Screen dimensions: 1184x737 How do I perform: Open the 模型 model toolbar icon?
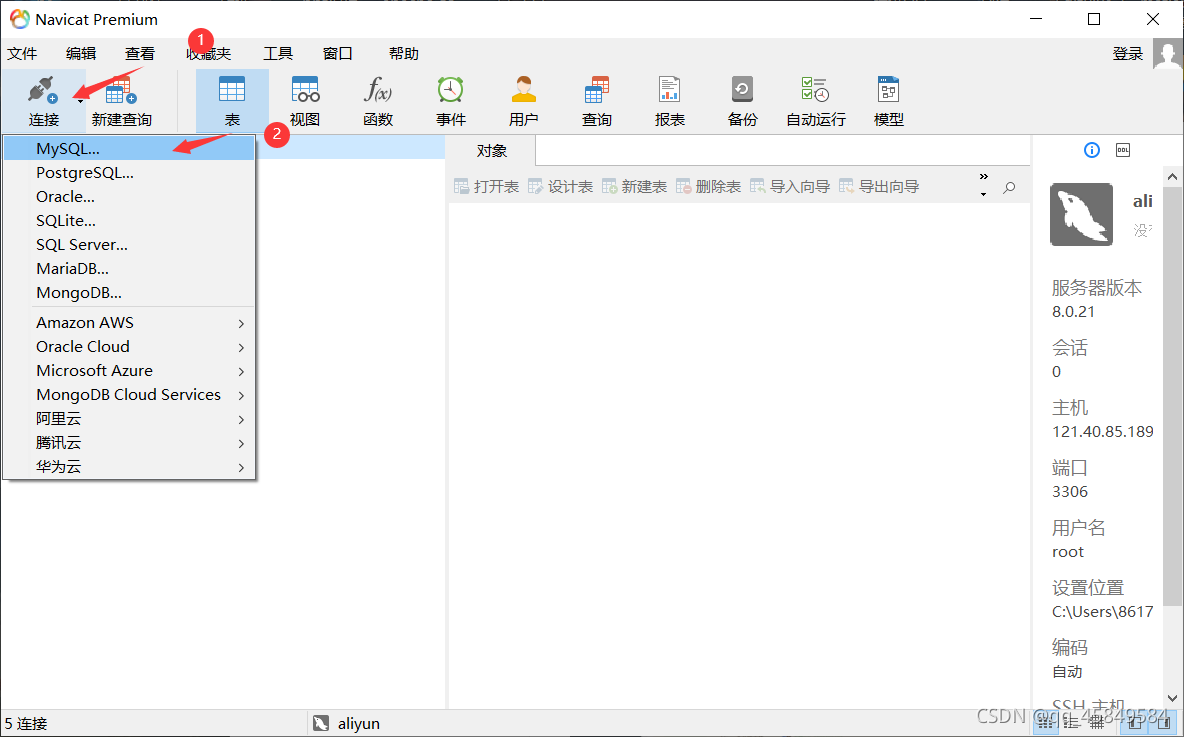(888, 90)
